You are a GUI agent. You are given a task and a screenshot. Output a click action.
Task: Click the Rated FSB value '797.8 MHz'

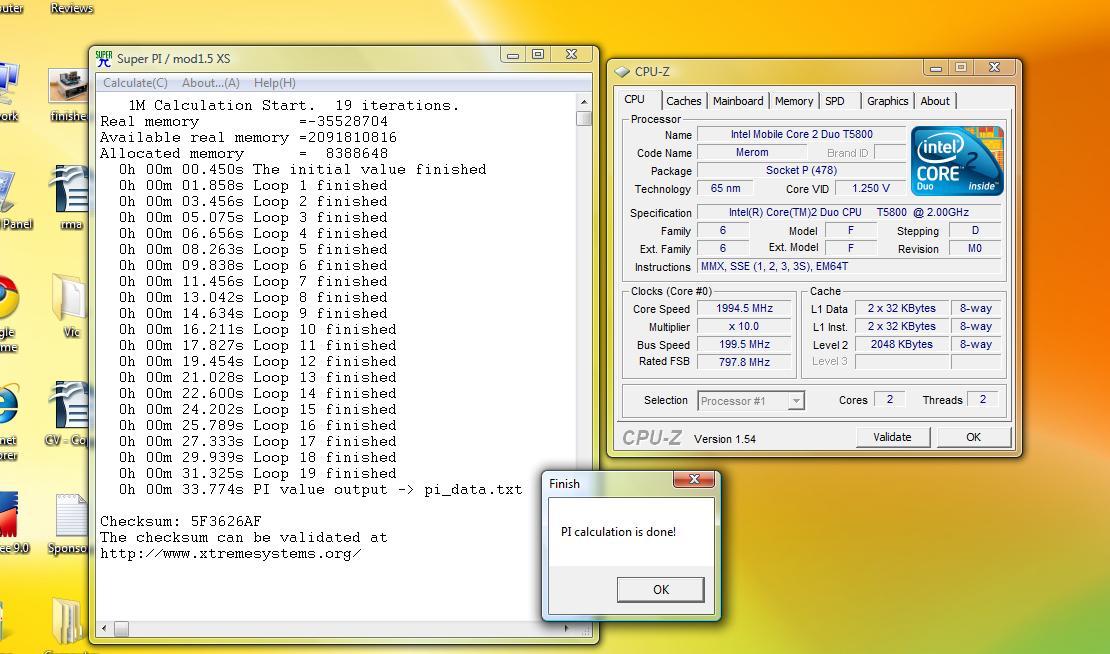click(744, 362)
